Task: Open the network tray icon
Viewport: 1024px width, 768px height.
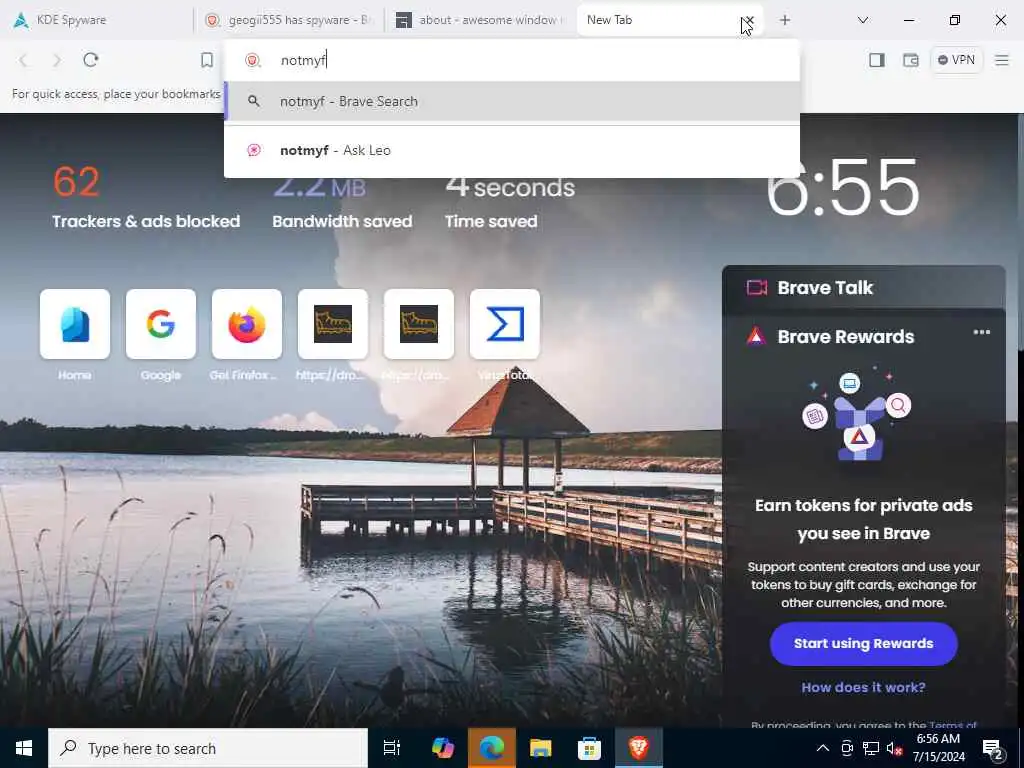Action: pyautogui.click(x=871, y=748)
